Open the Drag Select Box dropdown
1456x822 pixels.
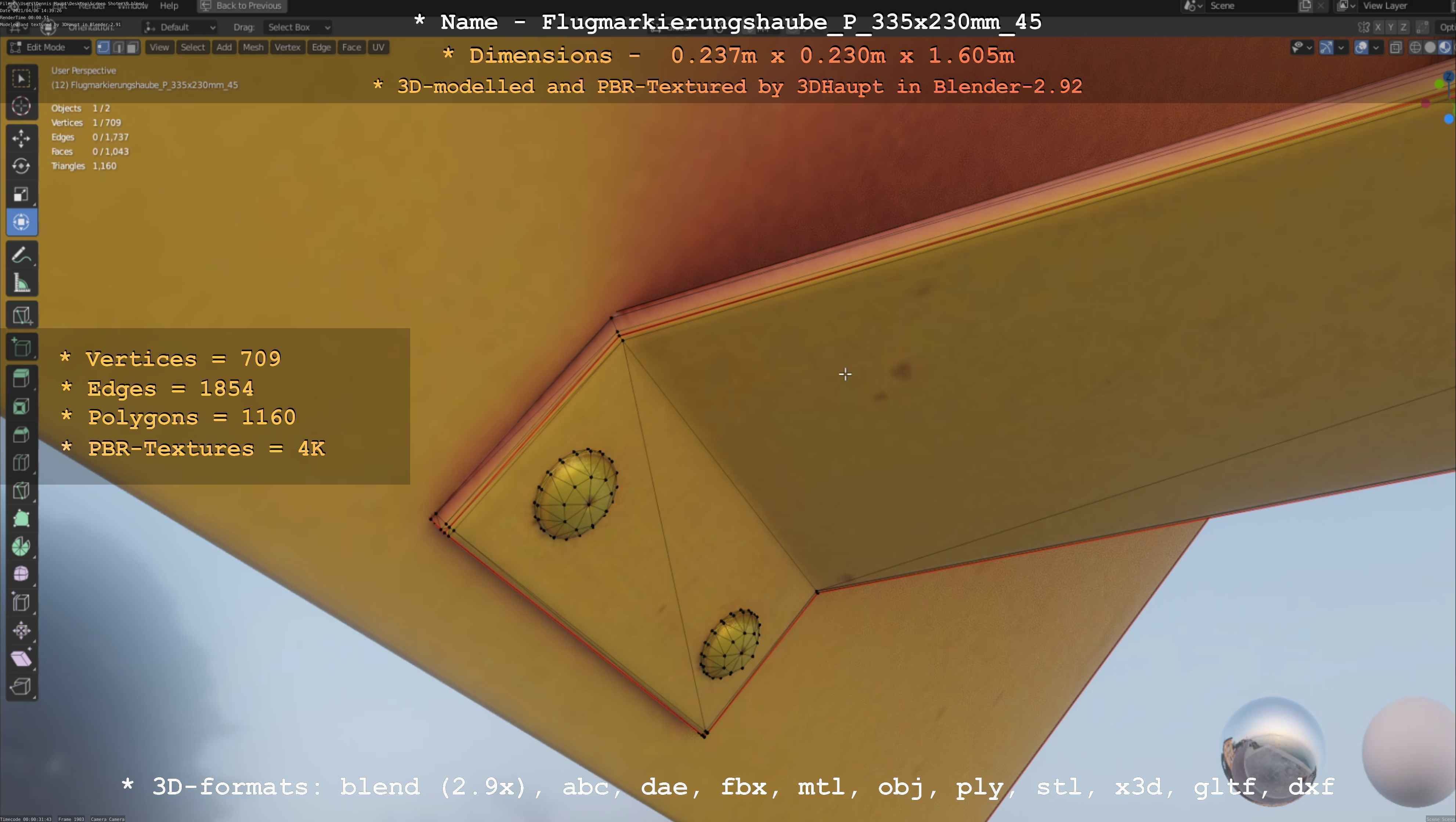click(x=298, y=27)
